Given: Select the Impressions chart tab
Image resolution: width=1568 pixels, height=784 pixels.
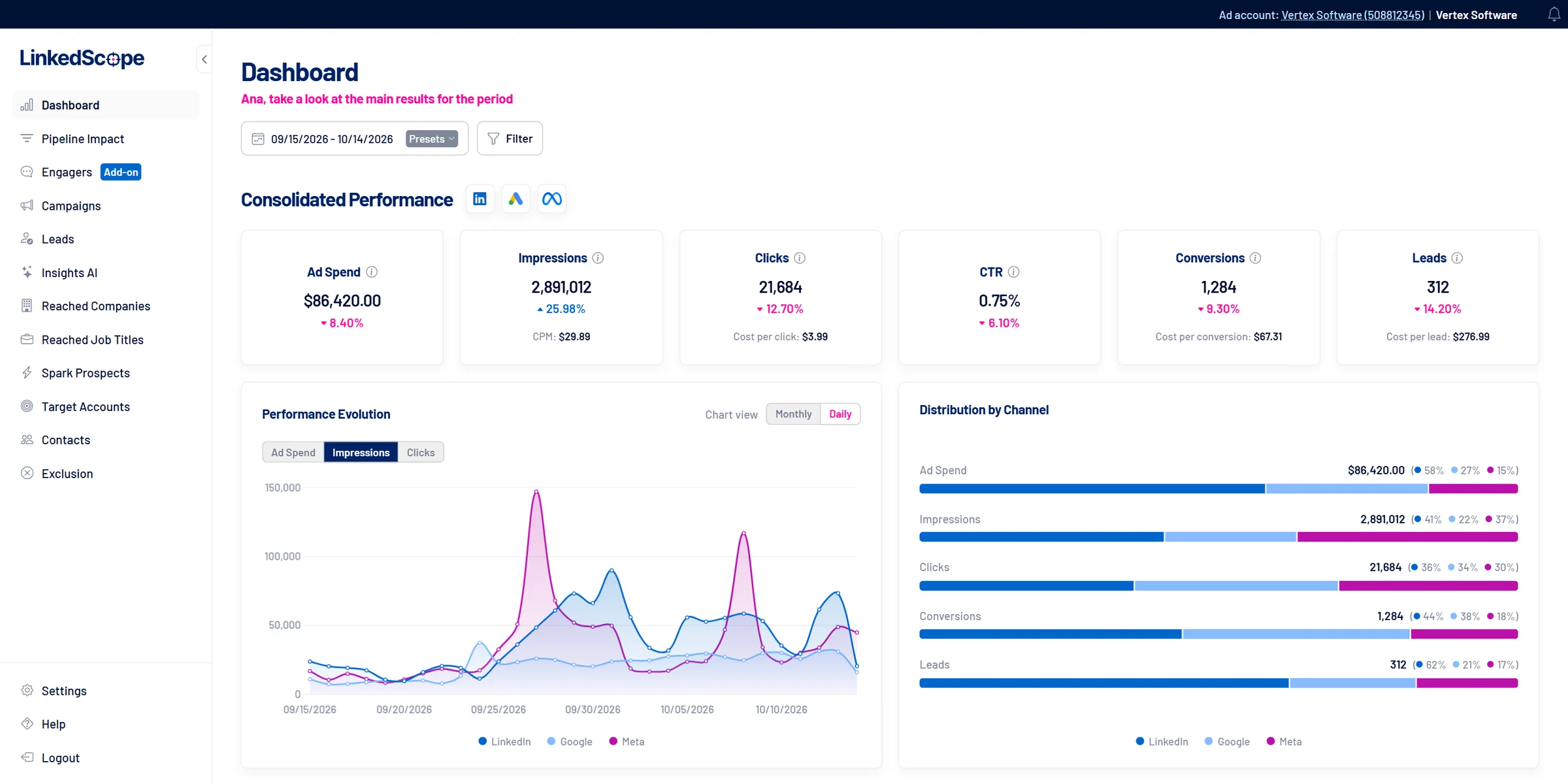Looking at the screenshot, I should click(x=361, y=452).
